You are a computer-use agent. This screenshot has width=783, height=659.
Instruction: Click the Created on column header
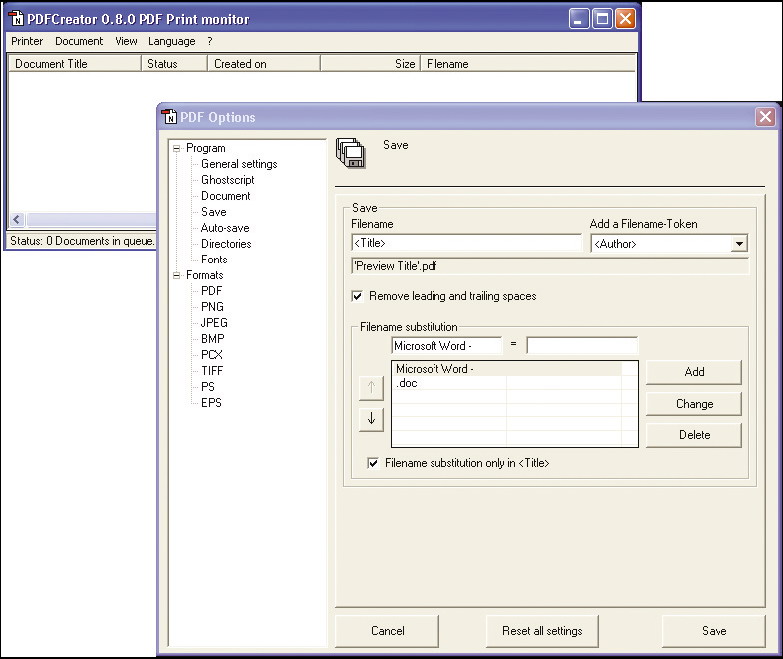[x=264, y=64]
